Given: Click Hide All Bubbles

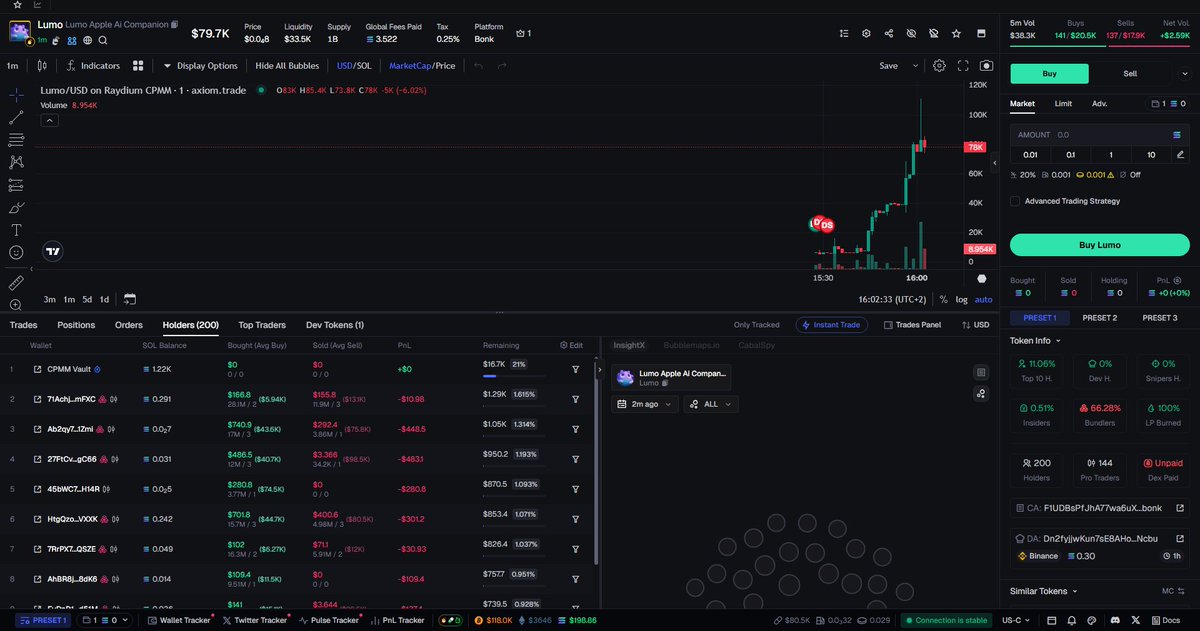Looking at the screenshot, I should [287, 66].
